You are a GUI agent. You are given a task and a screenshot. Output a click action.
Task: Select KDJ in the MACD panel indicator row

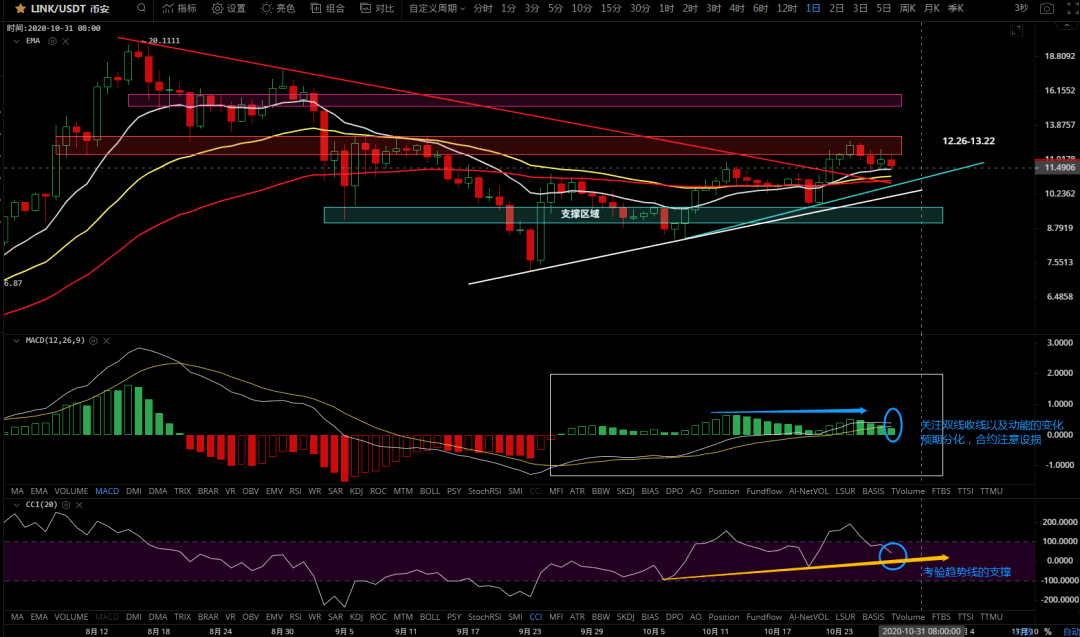356,491
